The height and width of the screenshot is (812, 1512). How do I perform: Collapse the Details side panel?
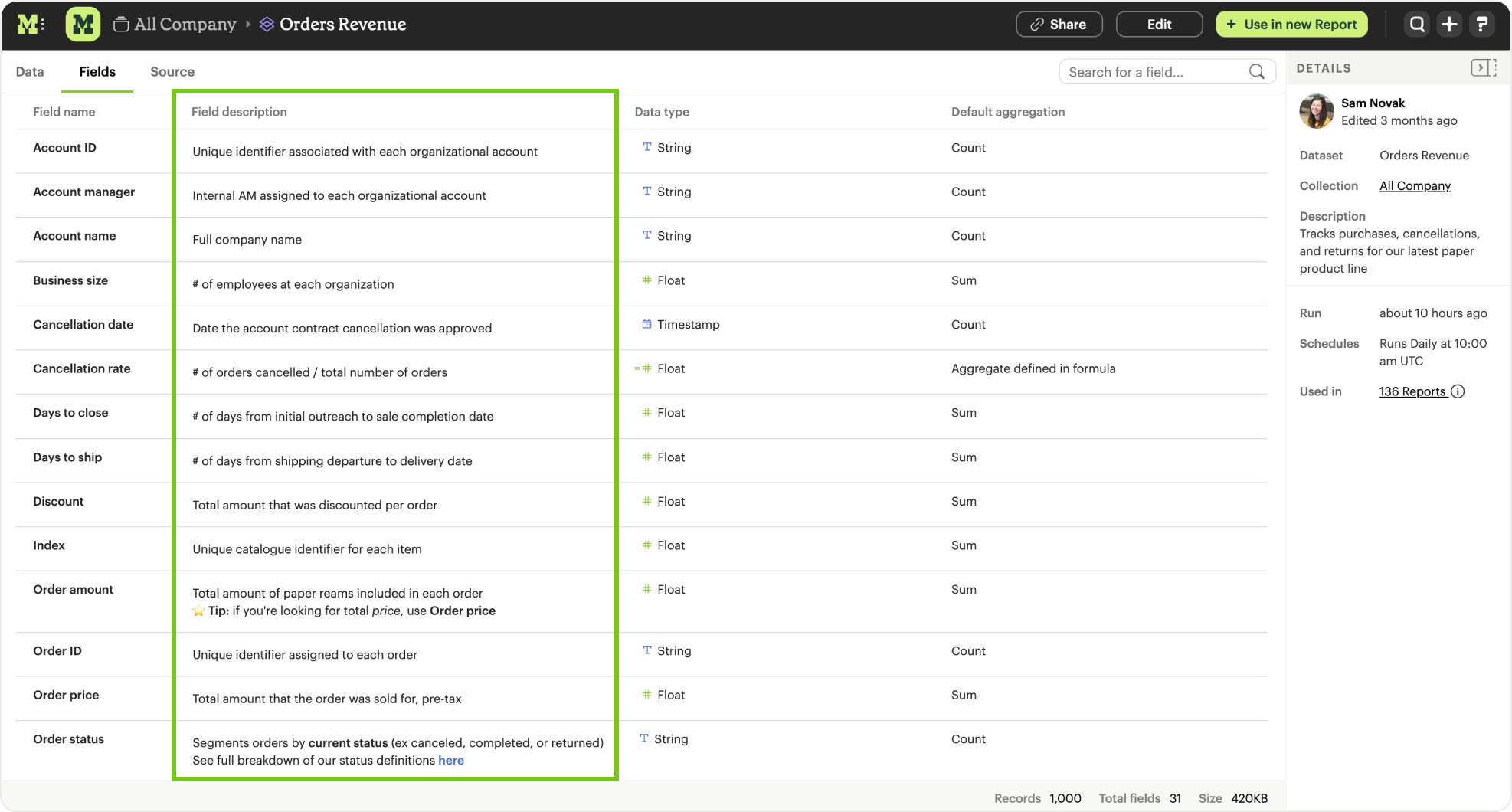coord(1484,68)
